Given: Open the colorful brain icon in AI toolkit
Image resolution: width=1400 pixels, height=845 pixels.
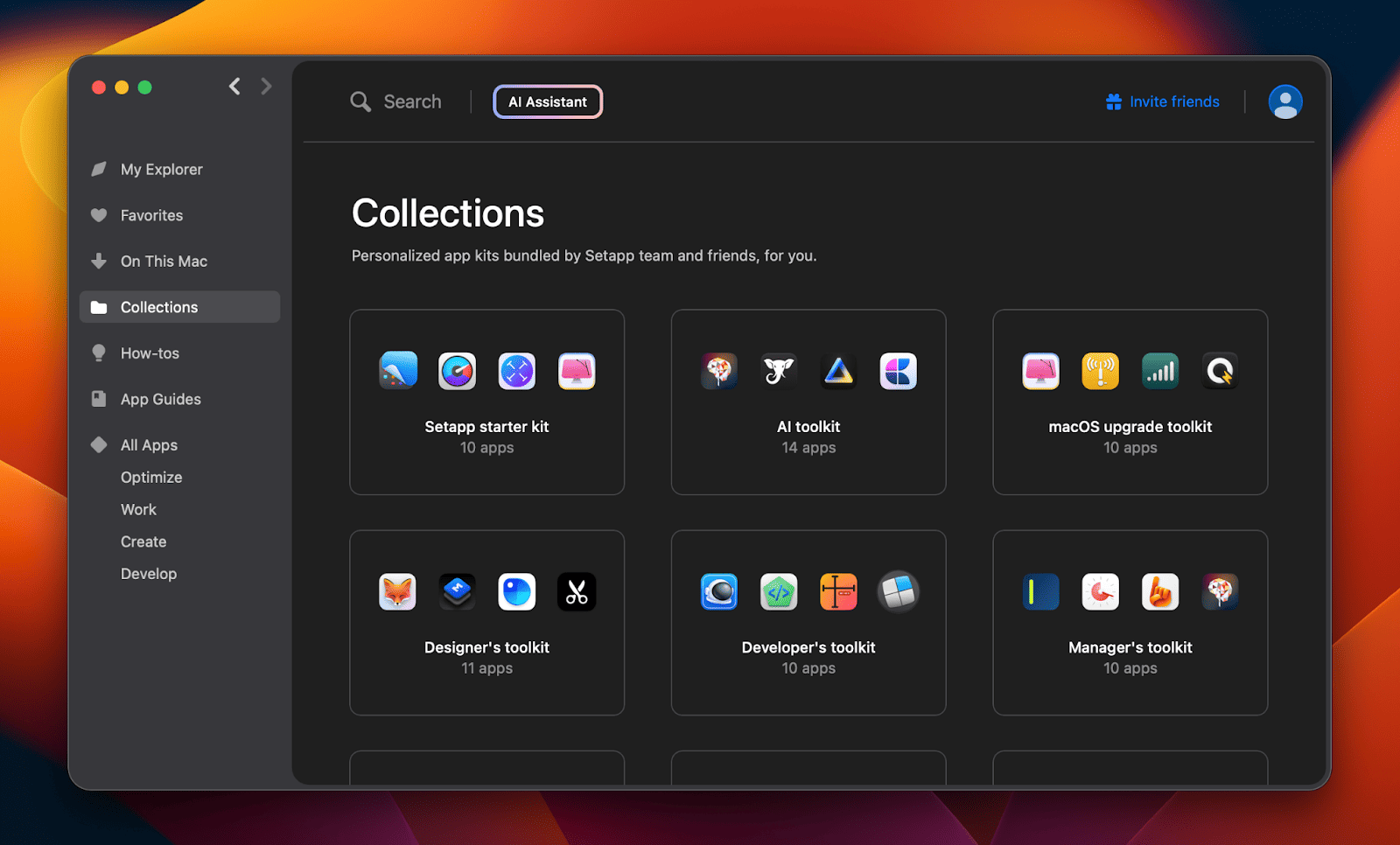Looking at the screenshot, I should (719, 371).
